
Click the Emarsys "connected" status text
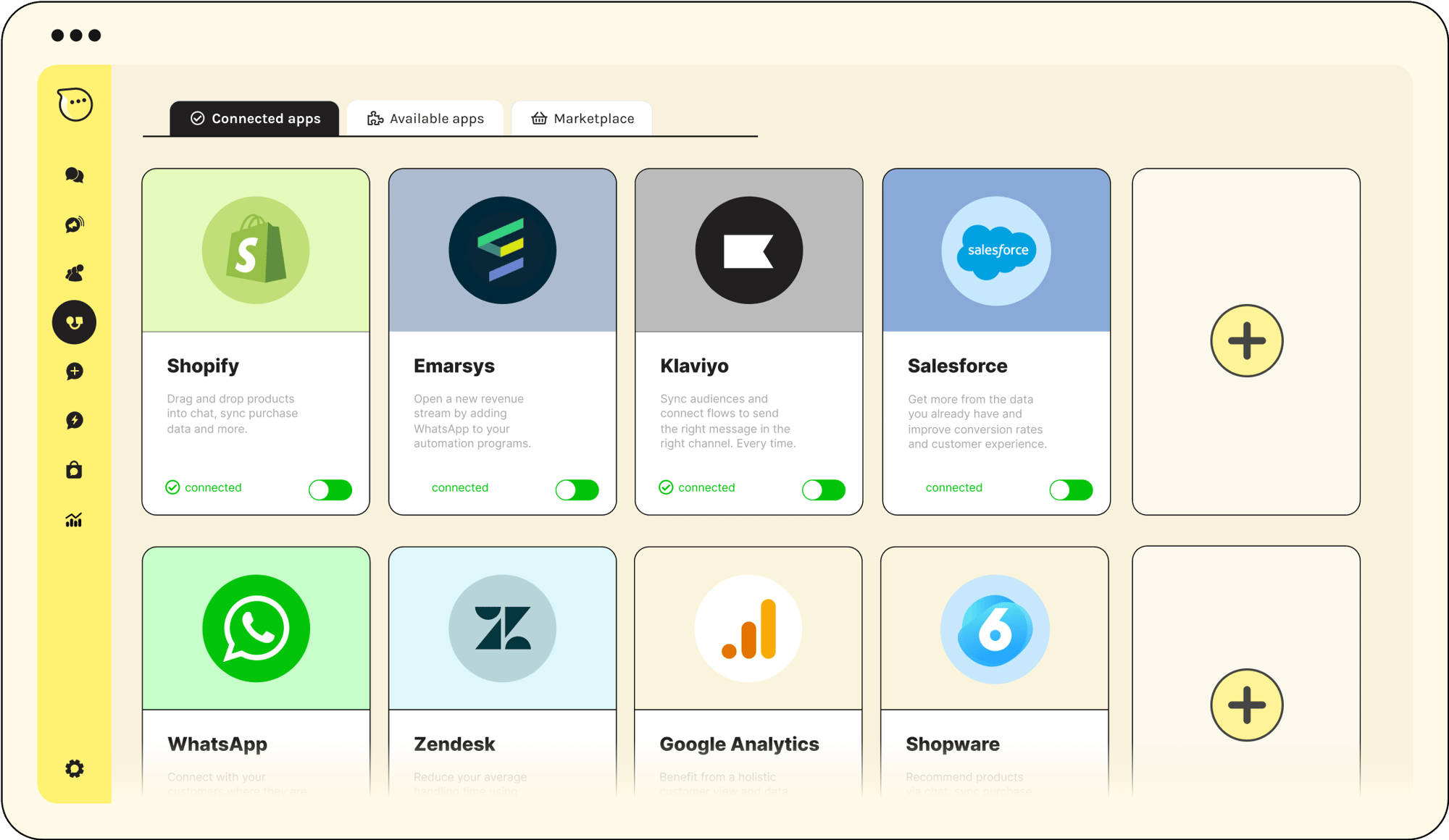460,487
